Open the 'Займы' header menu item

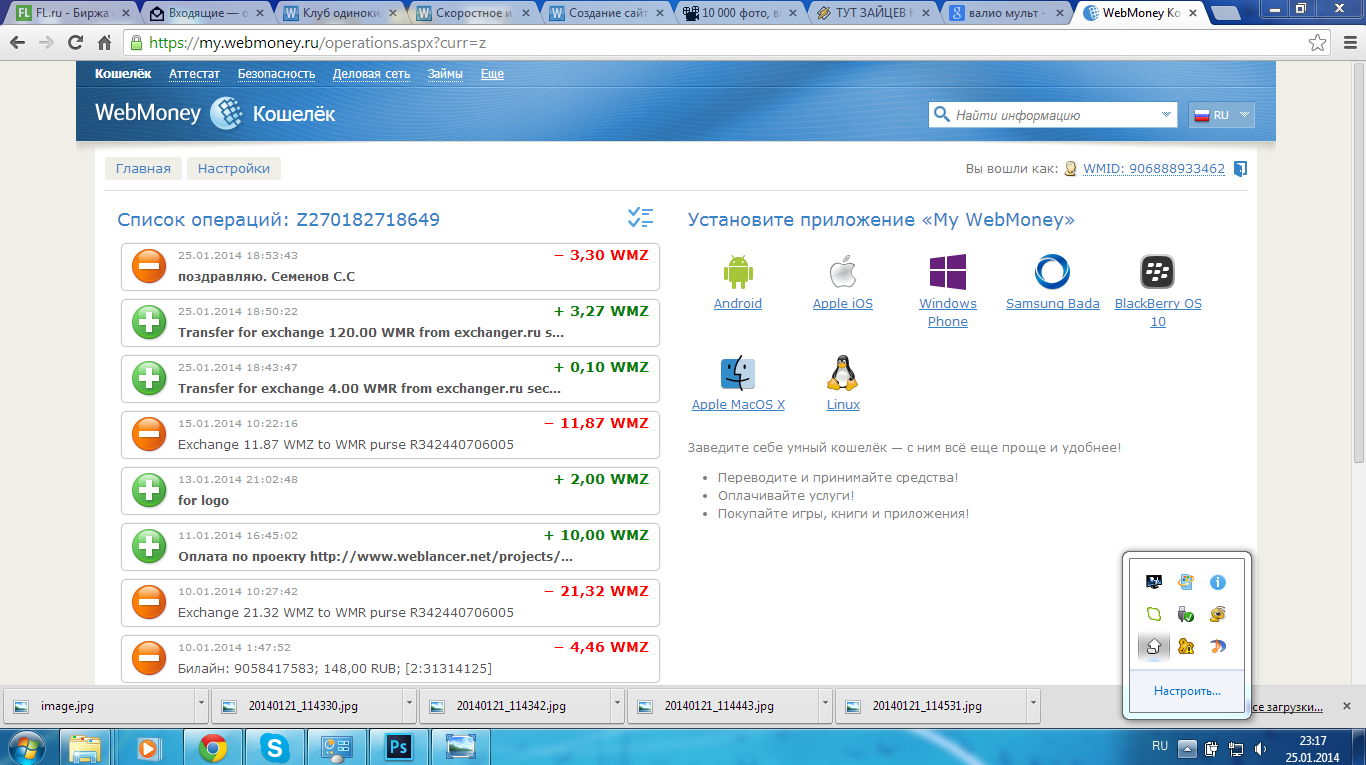point(445,74)
